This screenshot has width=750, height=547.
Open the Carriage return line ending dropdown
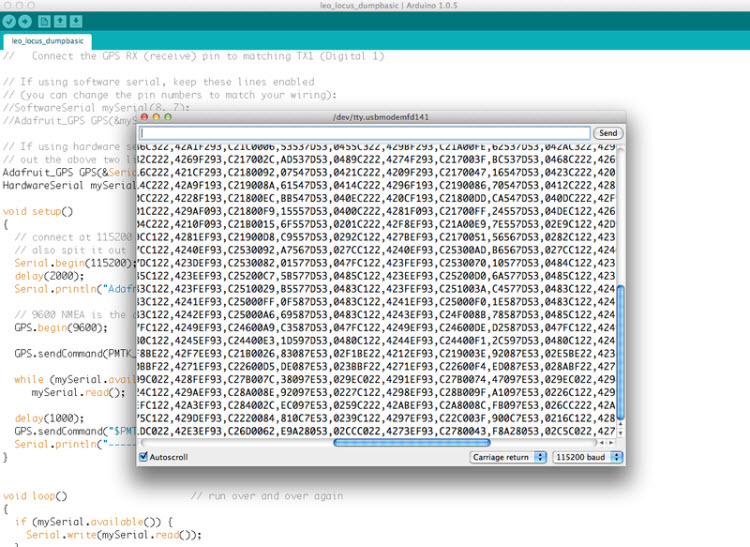pyautogui.click(x=508, y=457)
